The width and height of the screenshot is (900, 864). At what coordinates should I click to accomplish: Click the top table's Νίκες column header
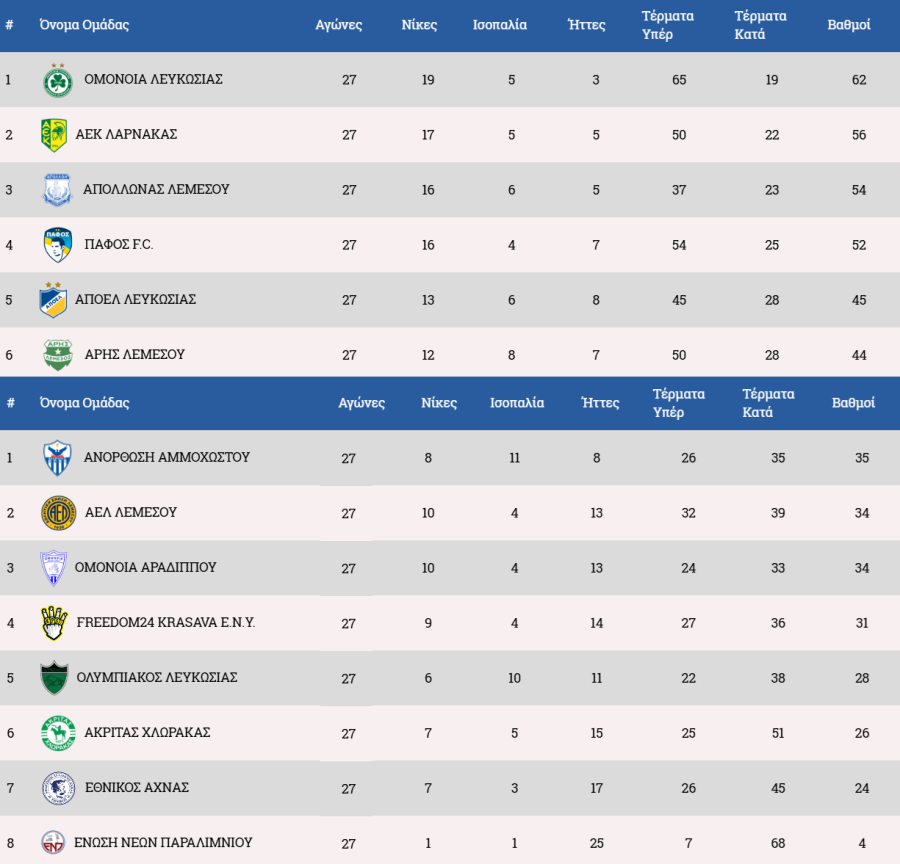419,25
